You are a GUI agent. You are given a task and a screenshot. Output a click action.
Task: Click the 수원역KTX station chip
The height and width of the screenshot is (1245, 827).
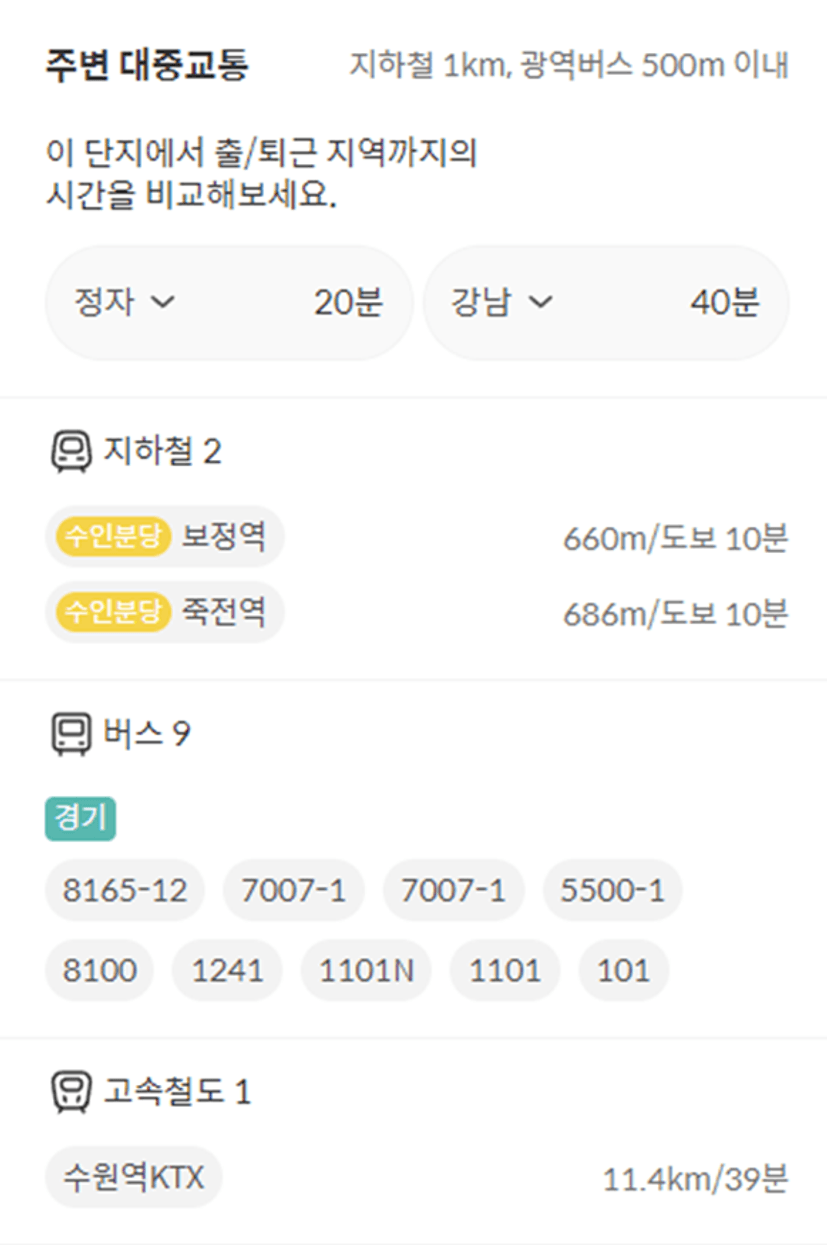tap(133, 1177)
